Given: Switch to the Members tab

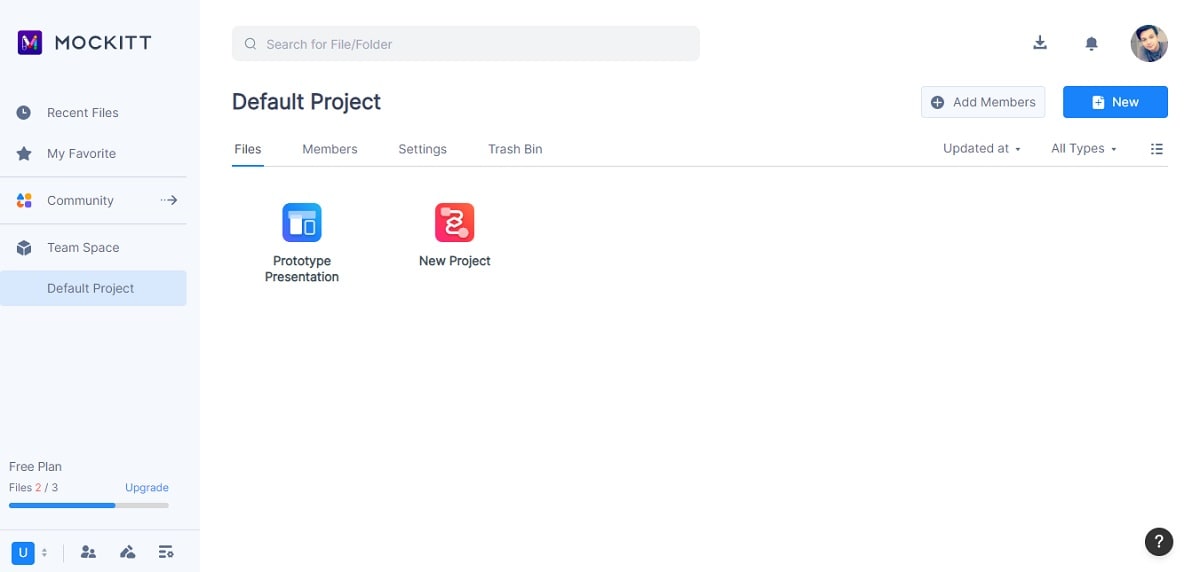Looking at the screenshot, I should pos(329,149).
